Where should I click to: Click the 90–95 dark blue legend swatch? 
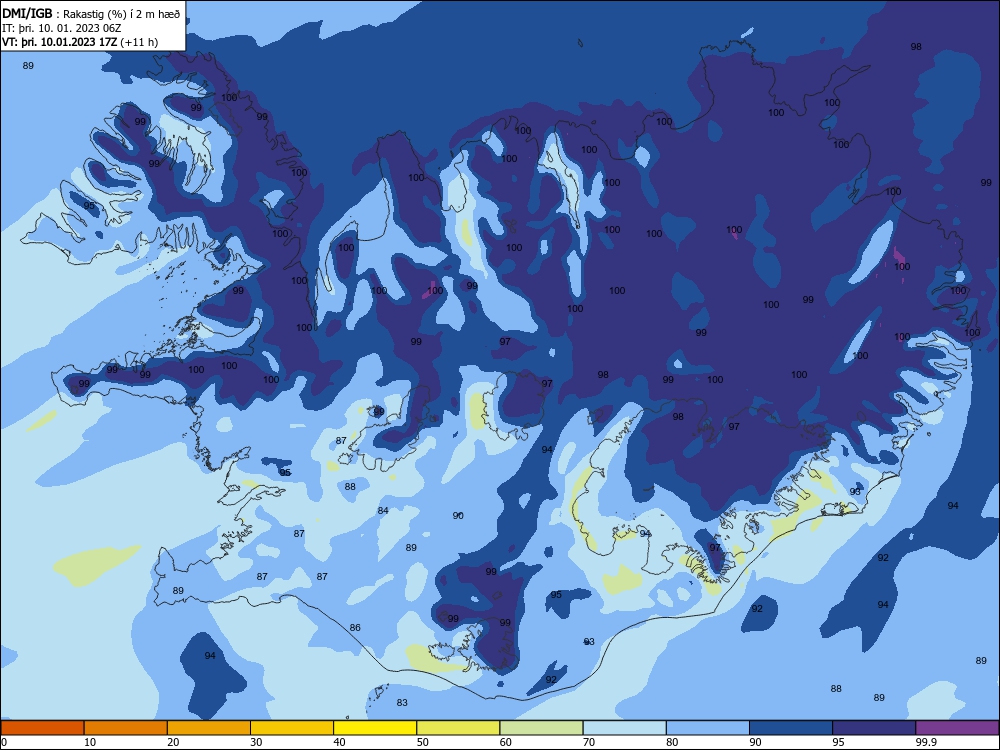pos(791,728)
